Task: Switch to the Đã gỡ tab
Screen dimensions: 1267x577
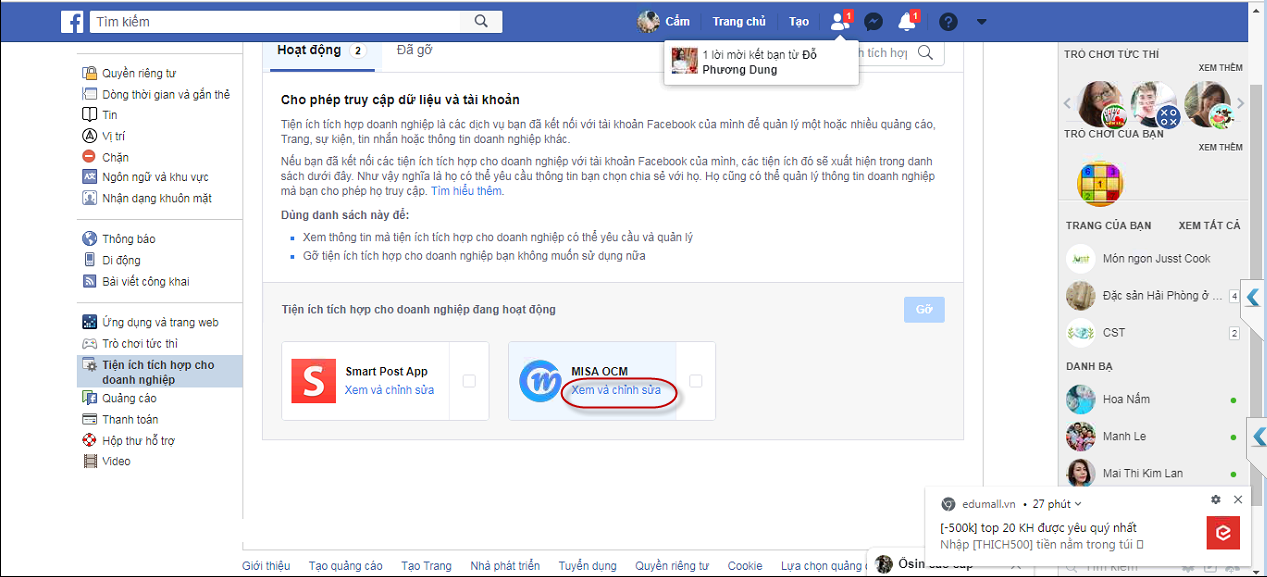Action: [x=414, y=50]
